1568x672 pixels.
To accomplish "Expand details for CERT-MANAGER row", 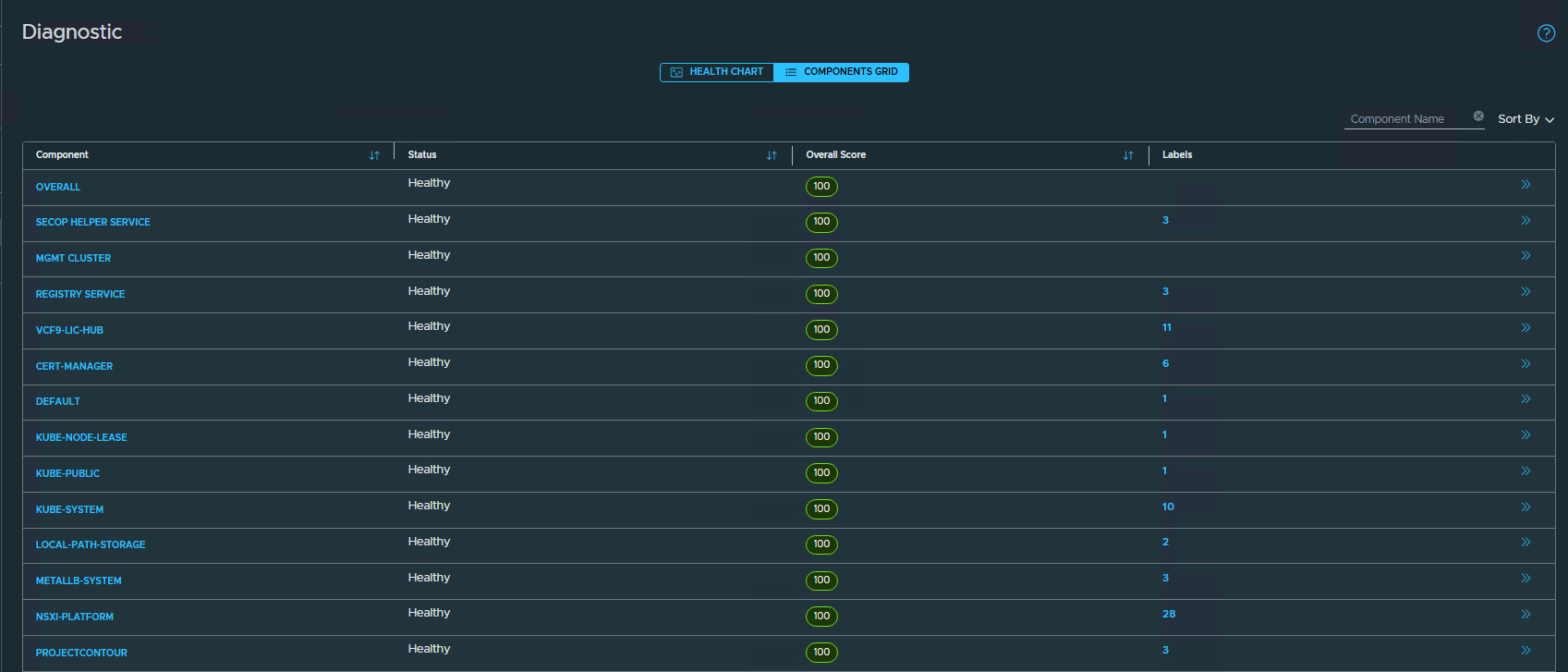I will tap(1525, 363).
